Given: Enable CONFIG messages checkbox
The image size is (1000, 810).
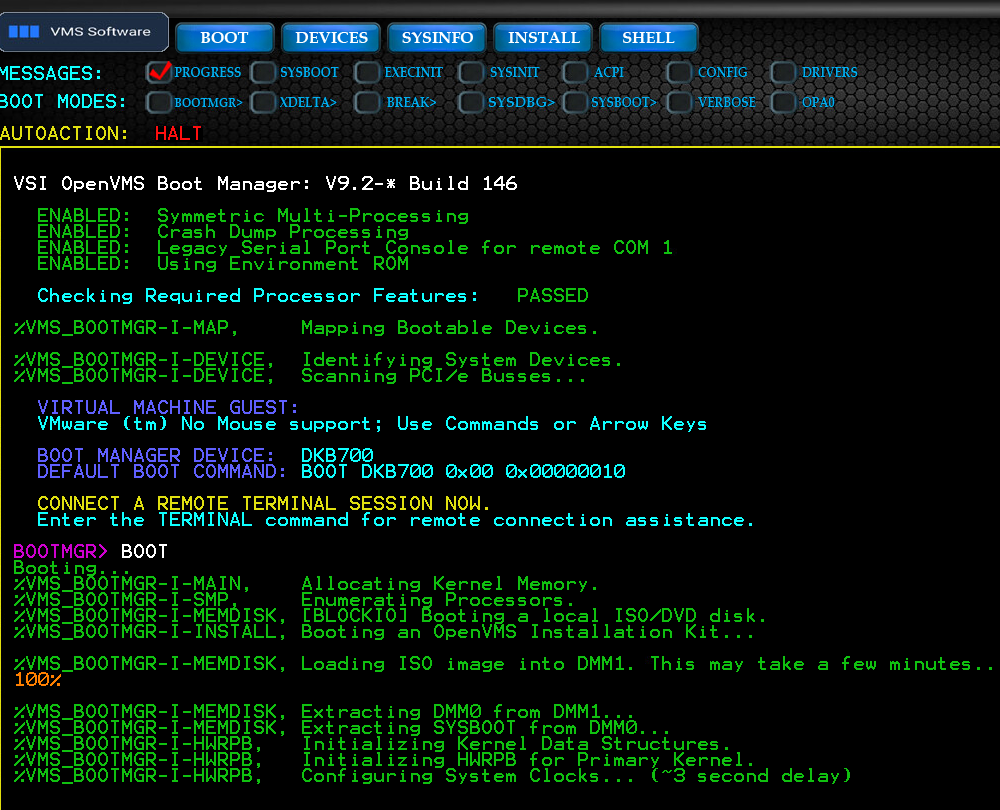Looking at the screenshot, I should [679, 72].
